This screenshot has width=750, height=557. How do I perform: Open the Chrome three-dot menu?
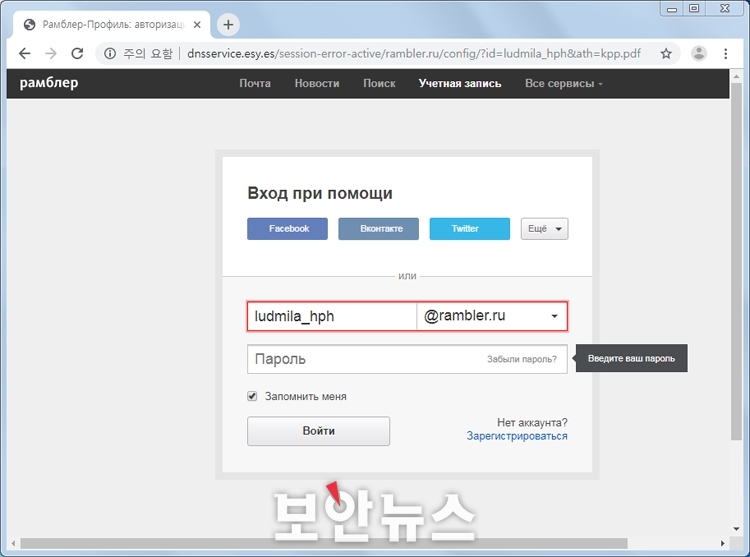click(x=726, y=53)
